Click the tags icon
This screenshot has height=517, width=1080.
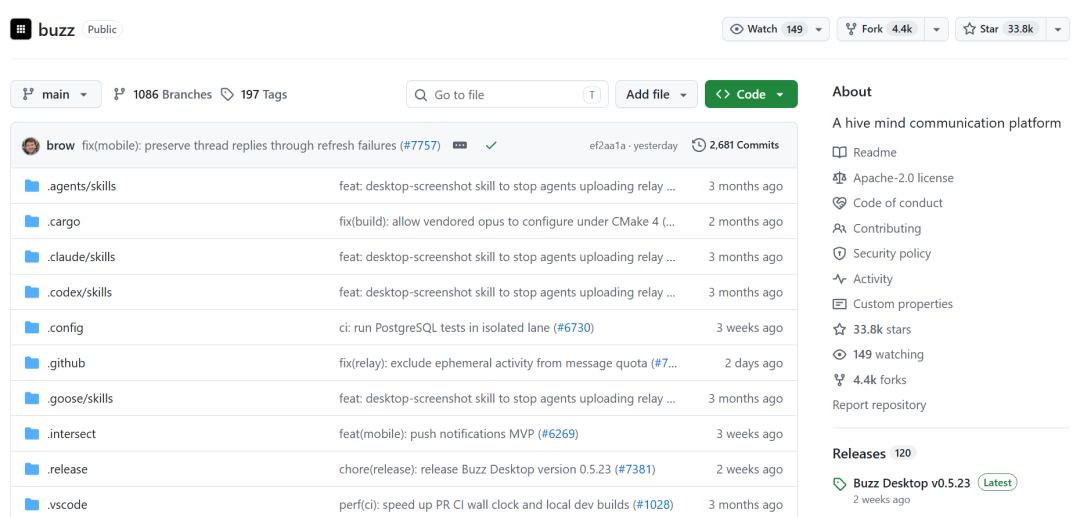point(227,94)
